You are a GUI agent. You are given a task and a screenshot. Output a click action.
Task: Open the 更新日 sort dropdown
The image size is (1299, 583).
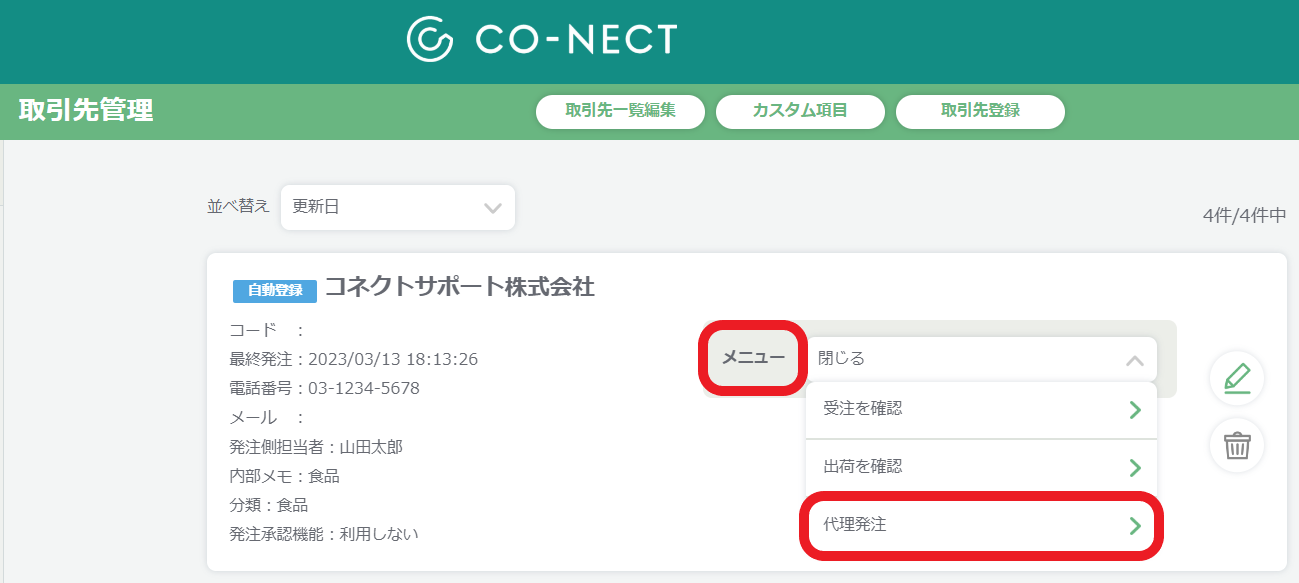398,207
